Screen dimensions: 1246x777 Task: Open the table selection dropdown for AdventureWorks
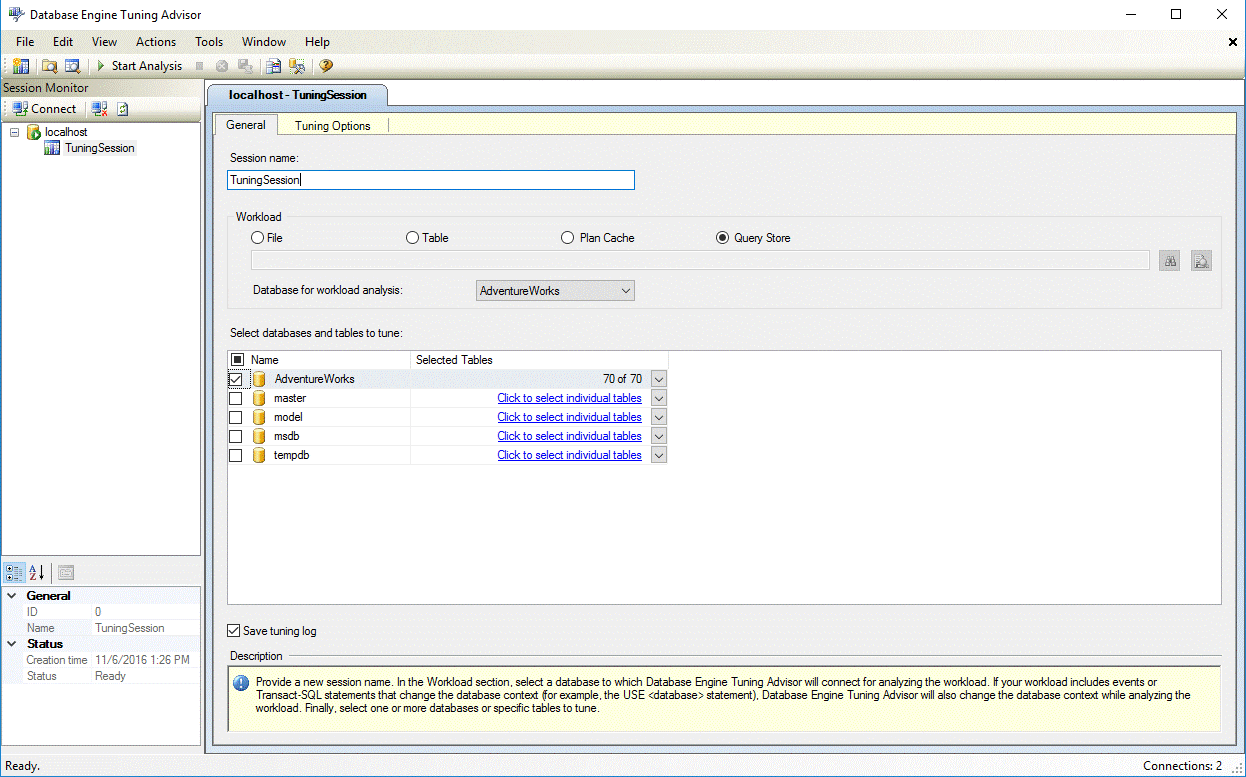658,378
